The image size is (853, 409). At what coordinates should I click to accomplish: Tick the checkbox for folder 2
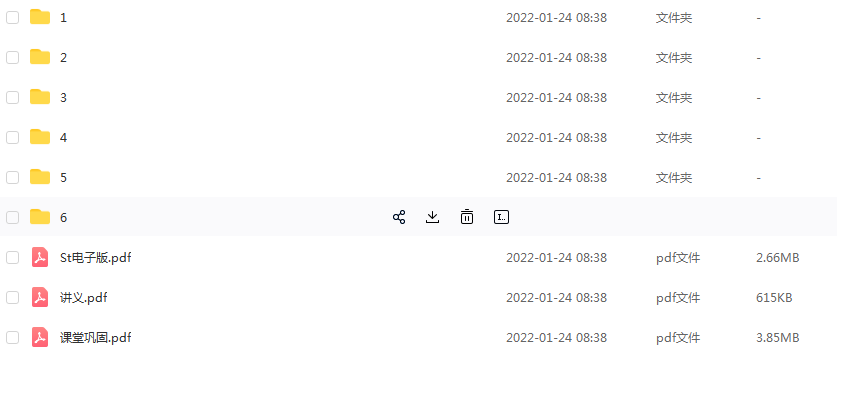(13, 57)
